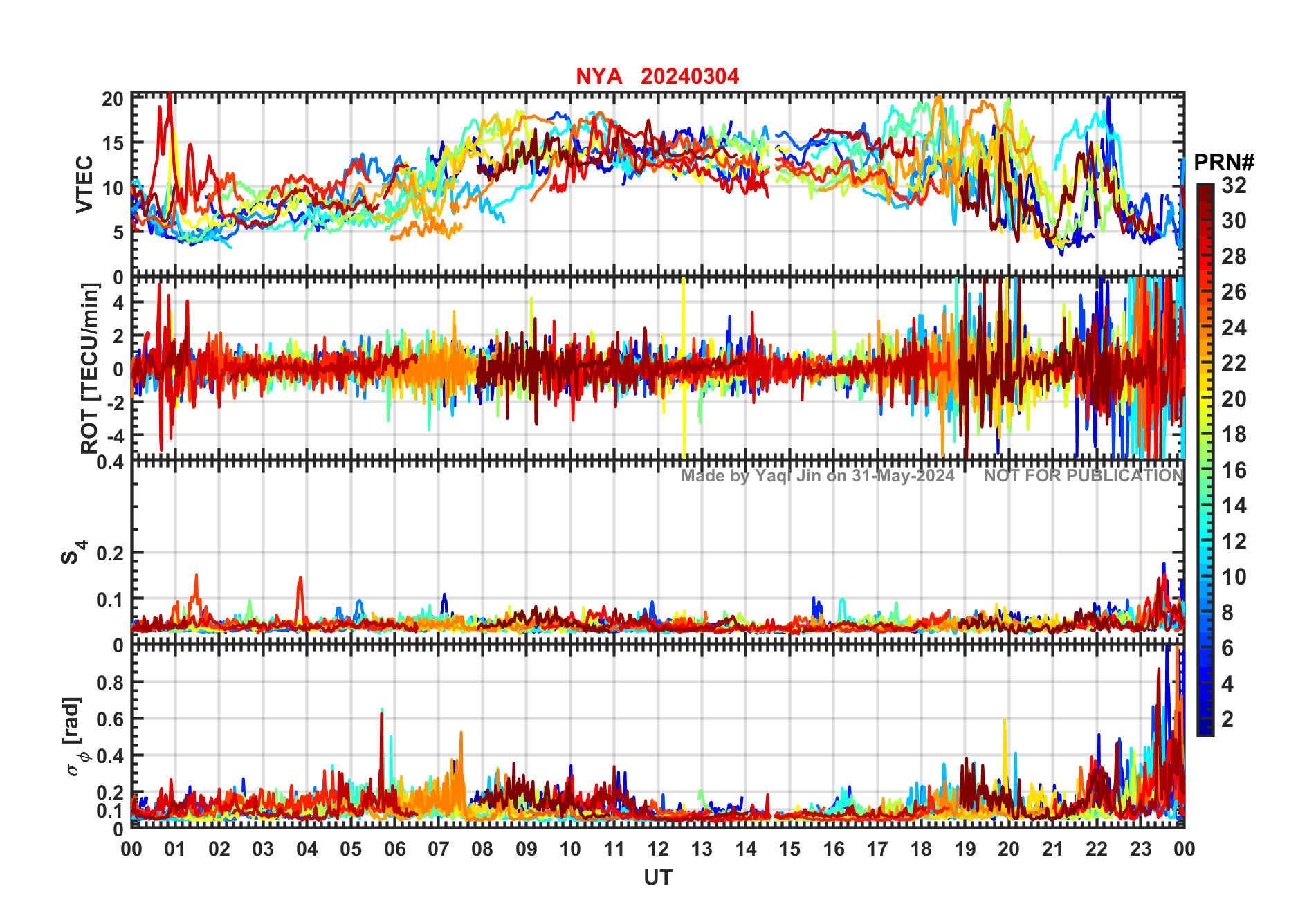The height and width of the screenshot is (920, 1316).
Task: Select colorbar tick label "28"
Action: (x=1234, y=257)
